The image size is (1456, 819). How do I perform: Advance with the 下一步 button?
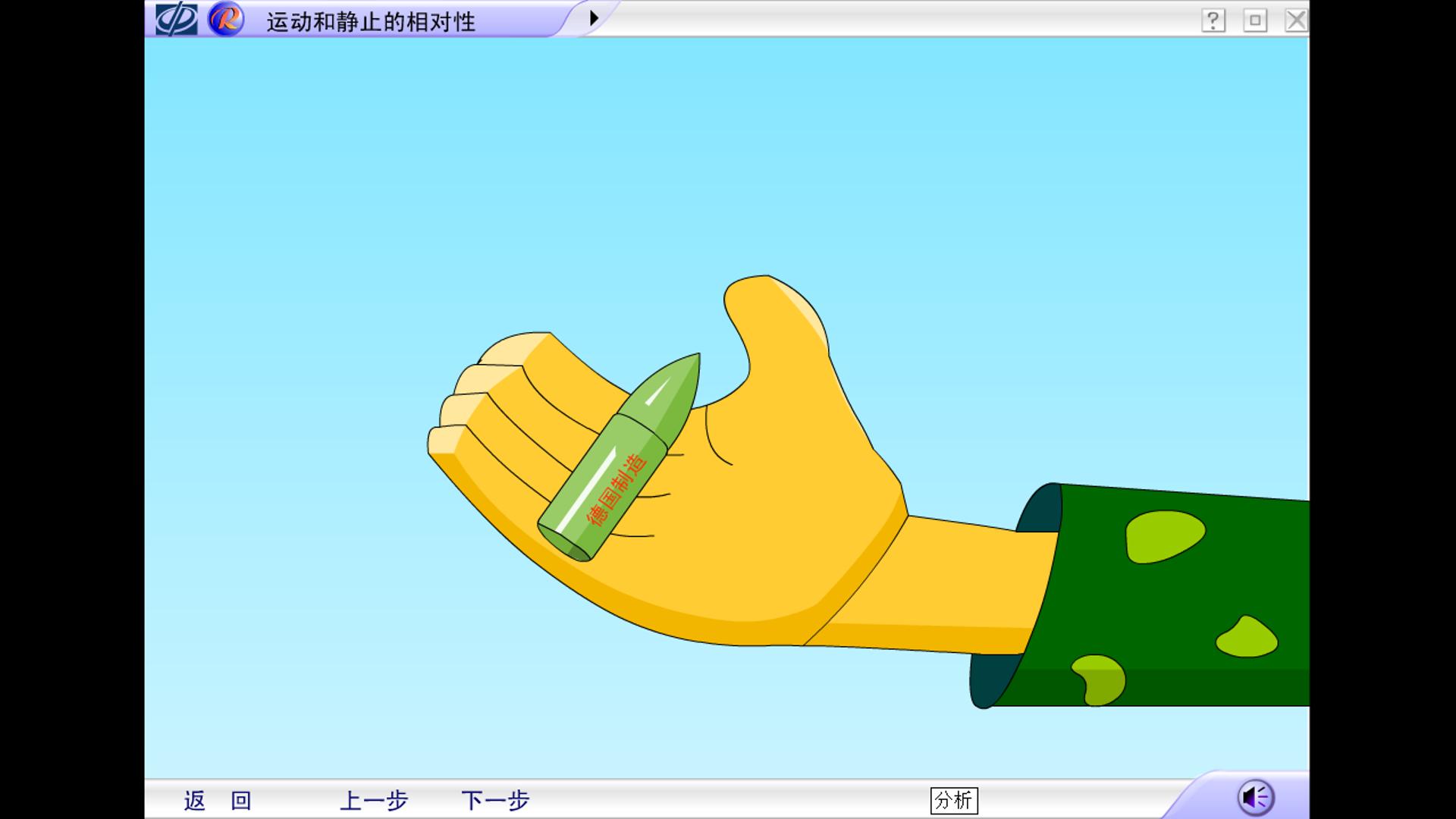click(495, 801)
